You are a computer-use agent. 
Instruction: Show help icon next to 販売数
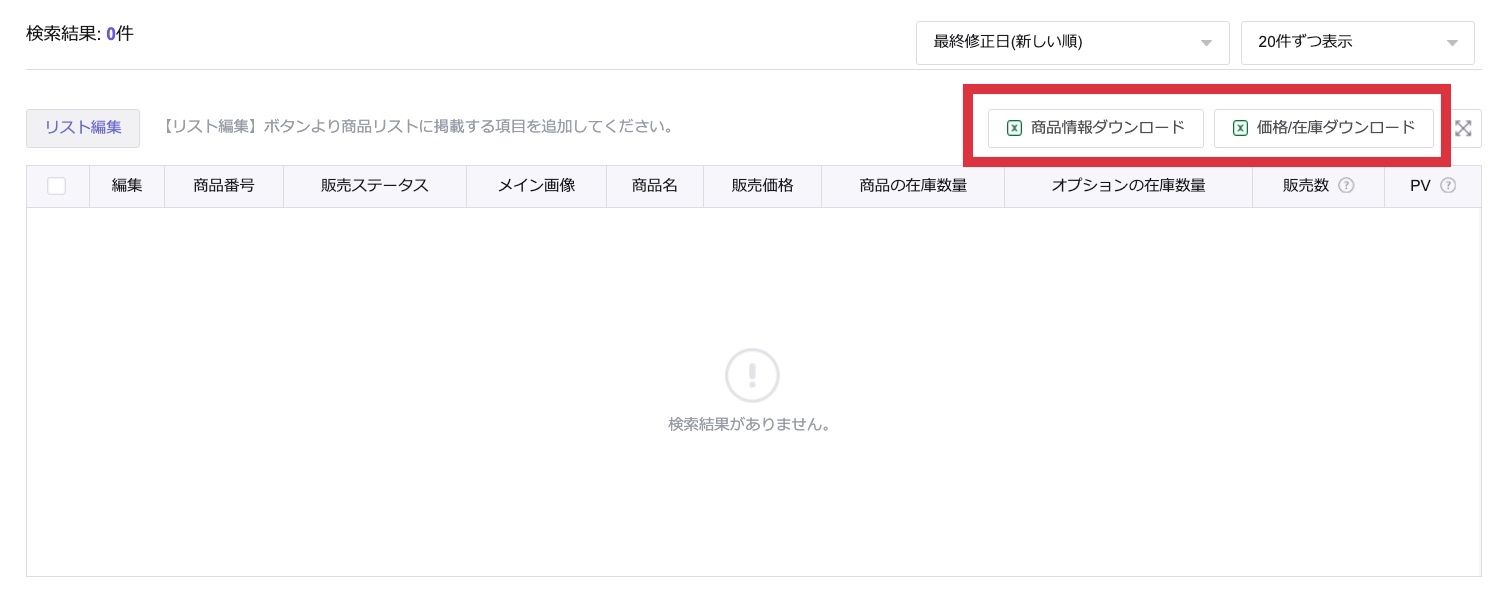[1346, 185]
